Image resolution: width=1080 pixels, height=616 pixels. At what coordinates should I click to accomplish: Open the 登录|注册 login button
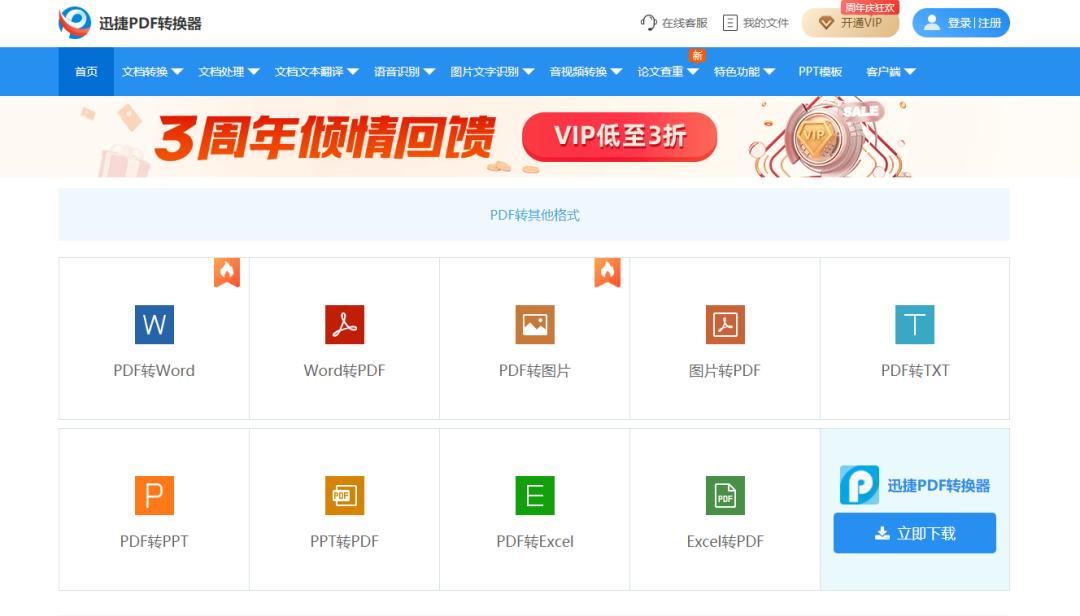point(961,22)
